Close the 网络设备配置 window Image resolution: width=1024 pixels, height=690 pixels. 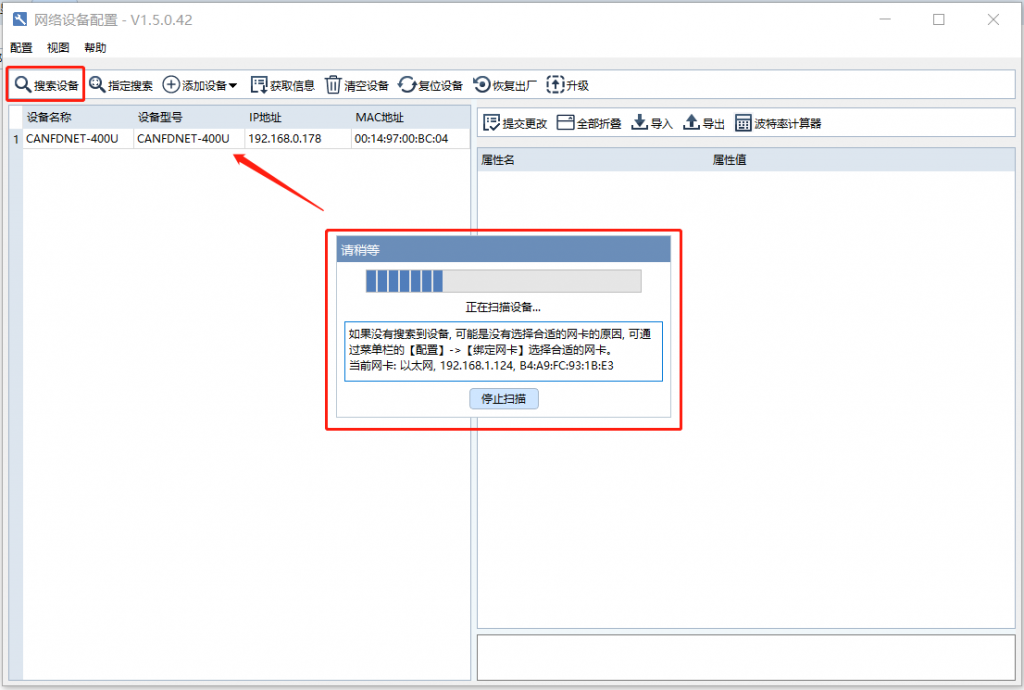pyautogui.click(x=993, y=20)
